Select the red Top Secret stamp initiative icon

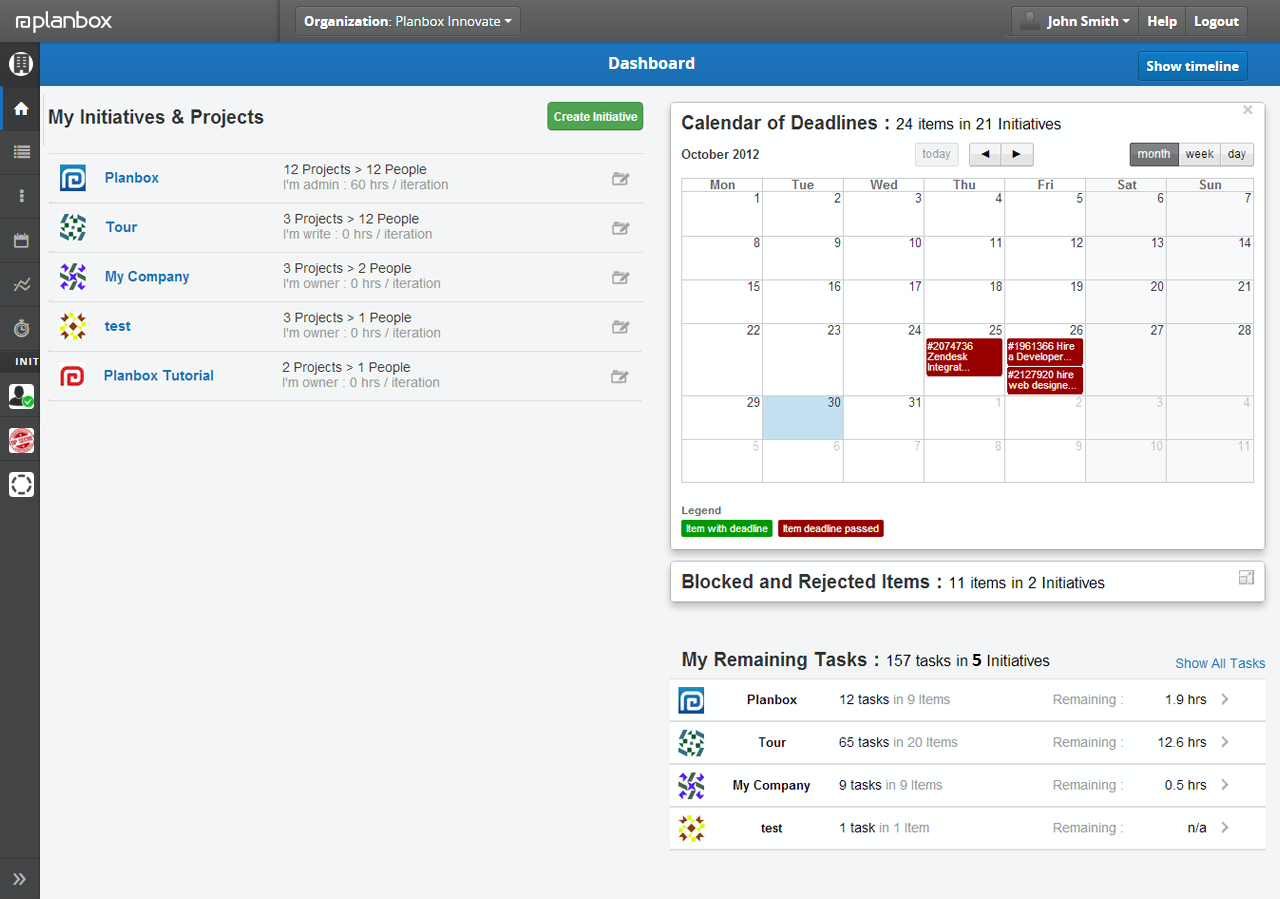tap(21, 440)
